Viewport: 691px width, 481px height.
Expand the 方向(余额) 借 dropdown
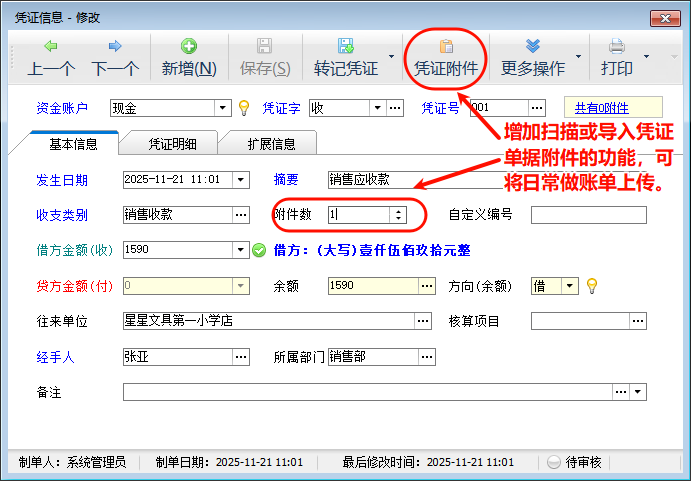pyautogui.click(x=570, y=286)
